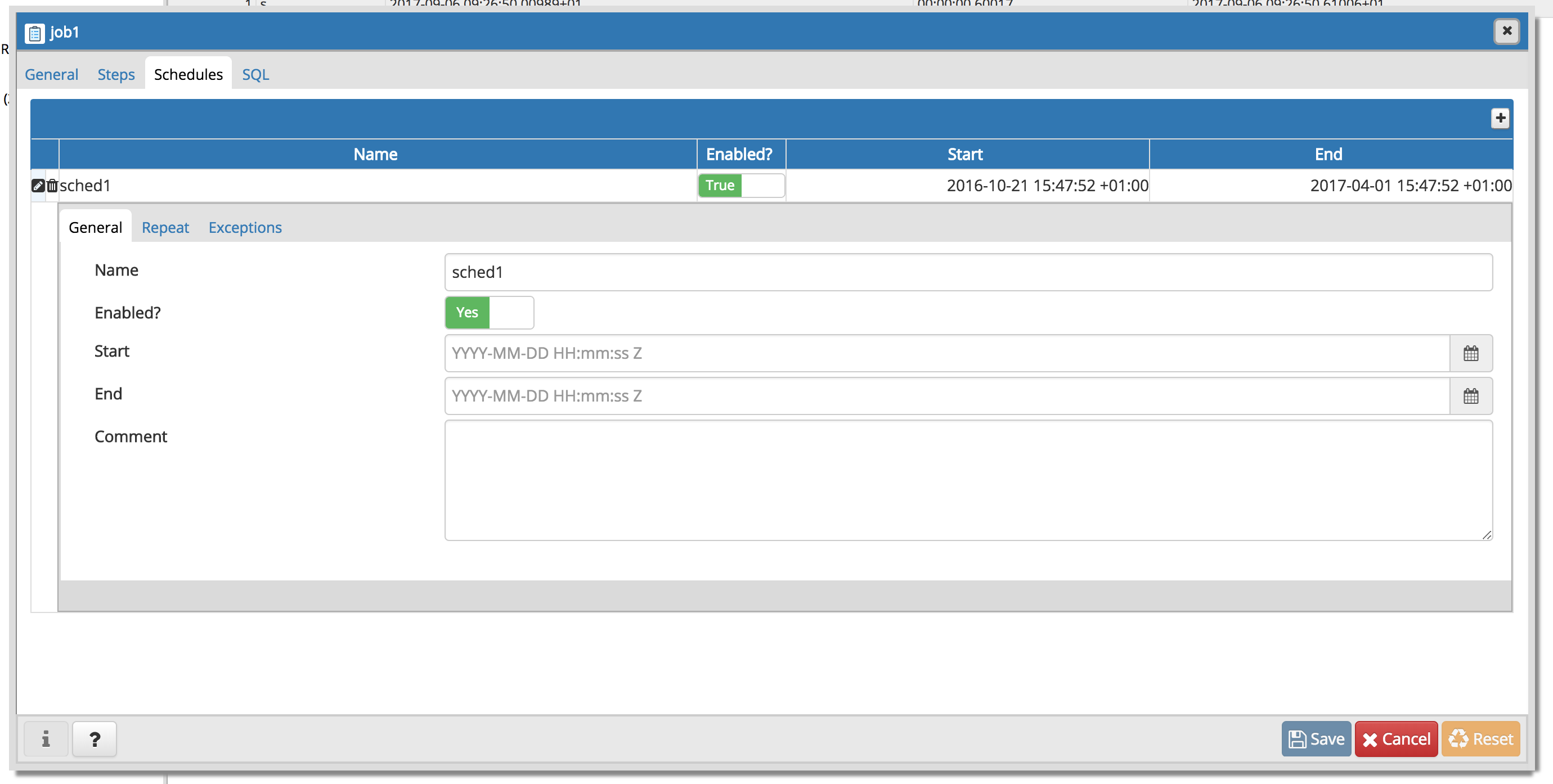The image size is (1553, 784).
Task: Open the Exceptions sub-tab
Action: tap(245, 228)
